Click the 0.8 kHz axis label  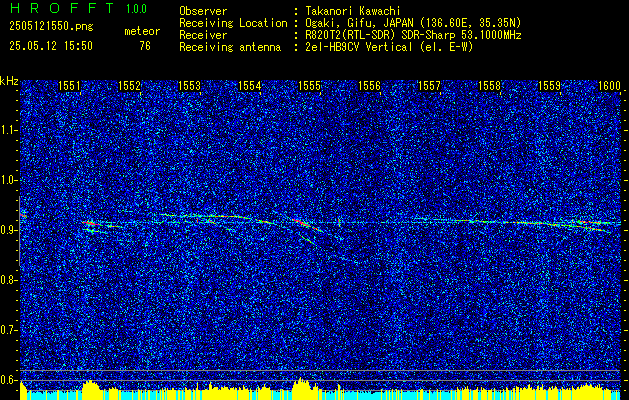[x=8, y=280]
